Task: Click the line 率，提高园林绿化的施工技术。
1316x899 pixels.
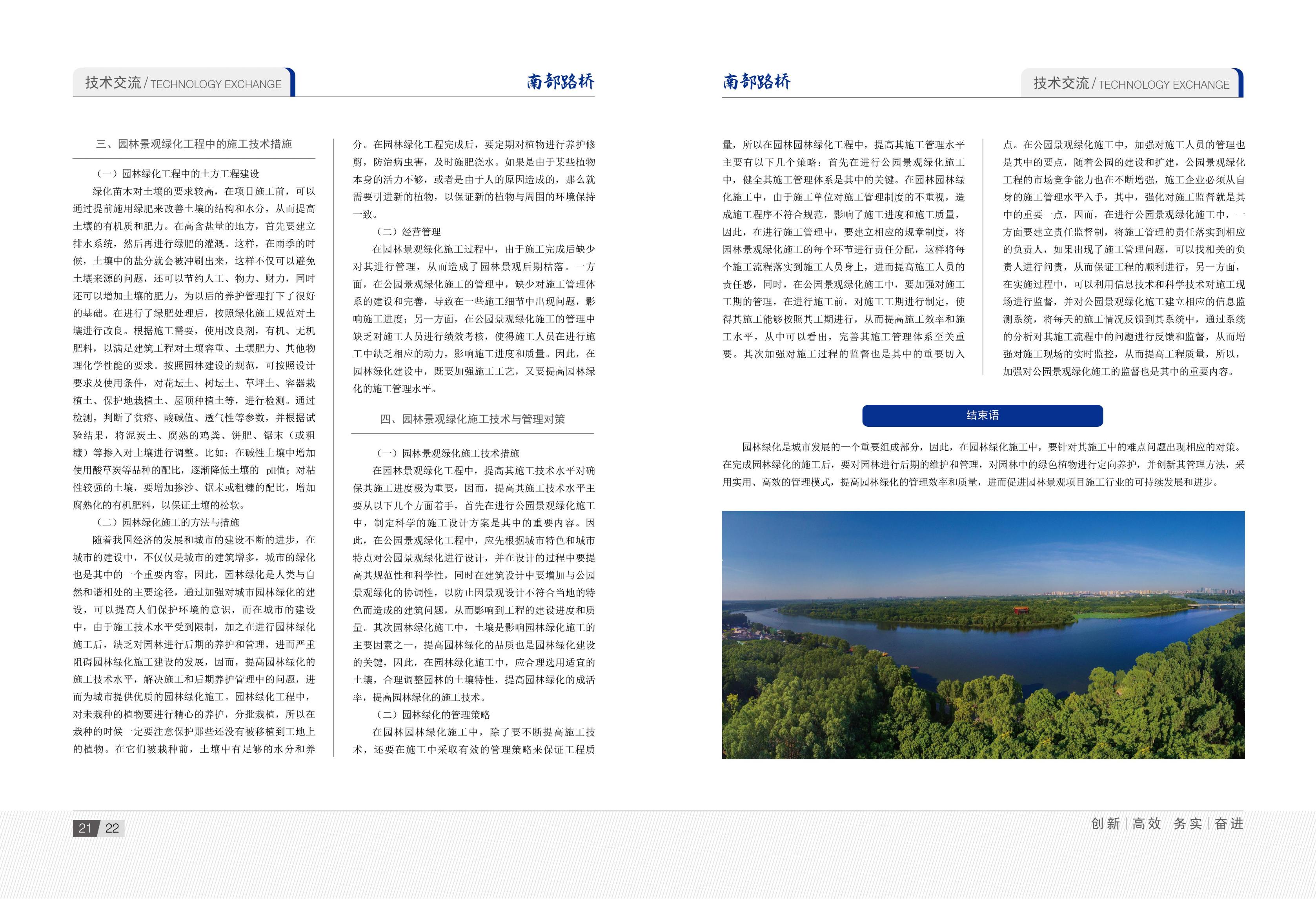Action: pos(420,697)
